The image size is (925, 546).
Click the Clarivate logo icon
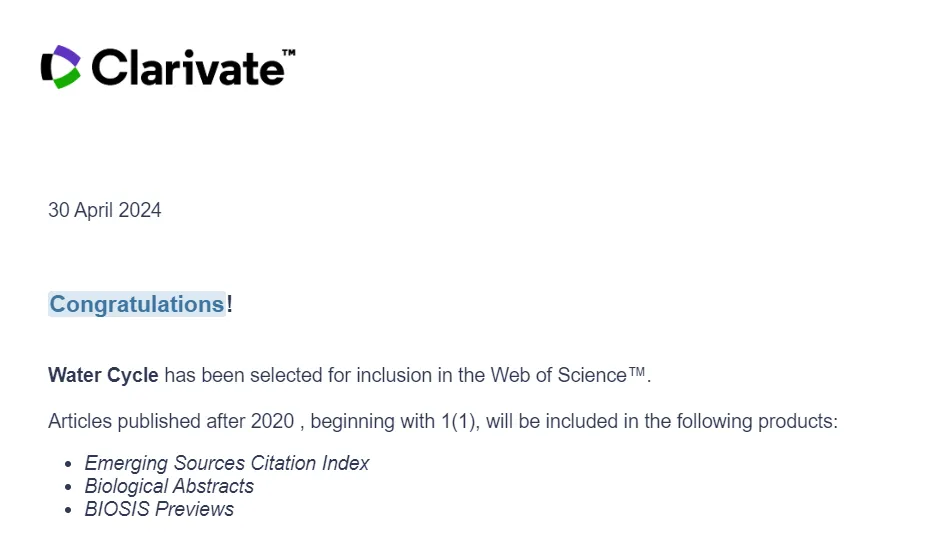point(60,67)
